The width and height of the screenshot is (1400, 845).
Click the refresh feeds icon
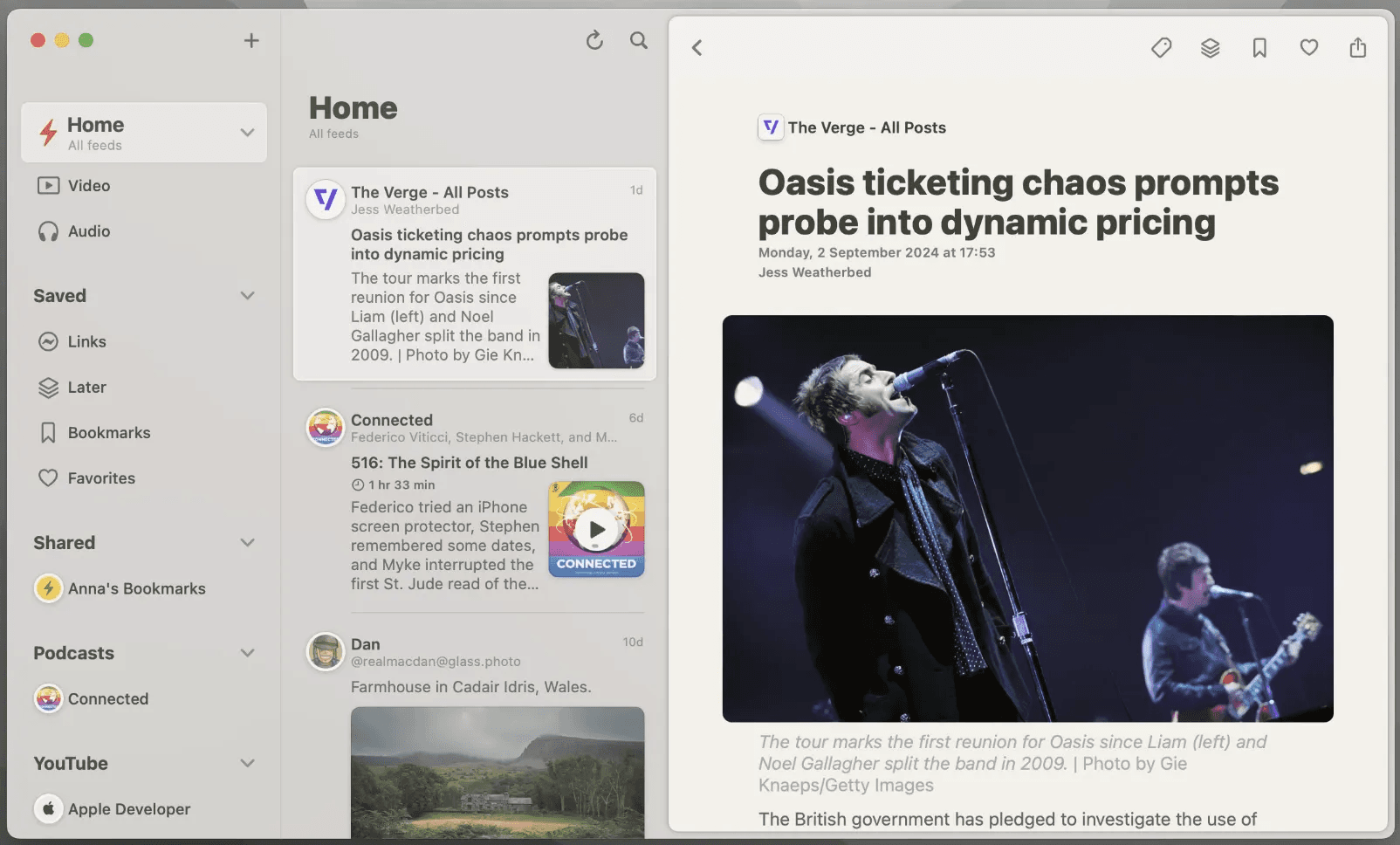click(x=594, y=40)
